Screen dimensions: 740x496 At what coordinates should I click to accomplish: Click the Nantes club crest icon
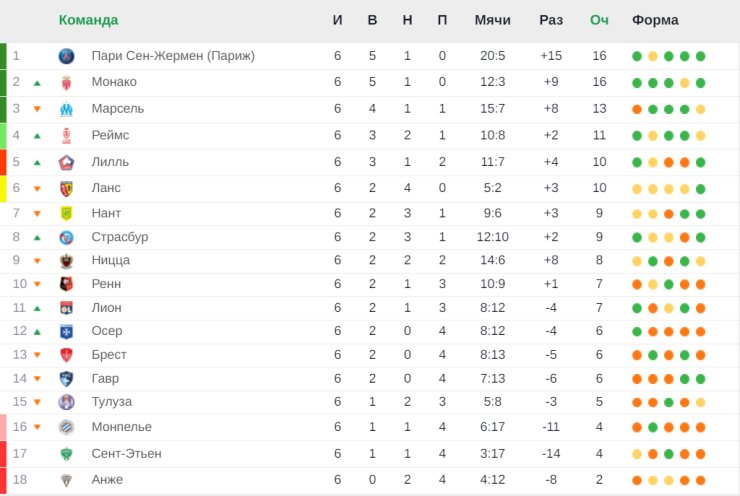click(x=66, y=213)
